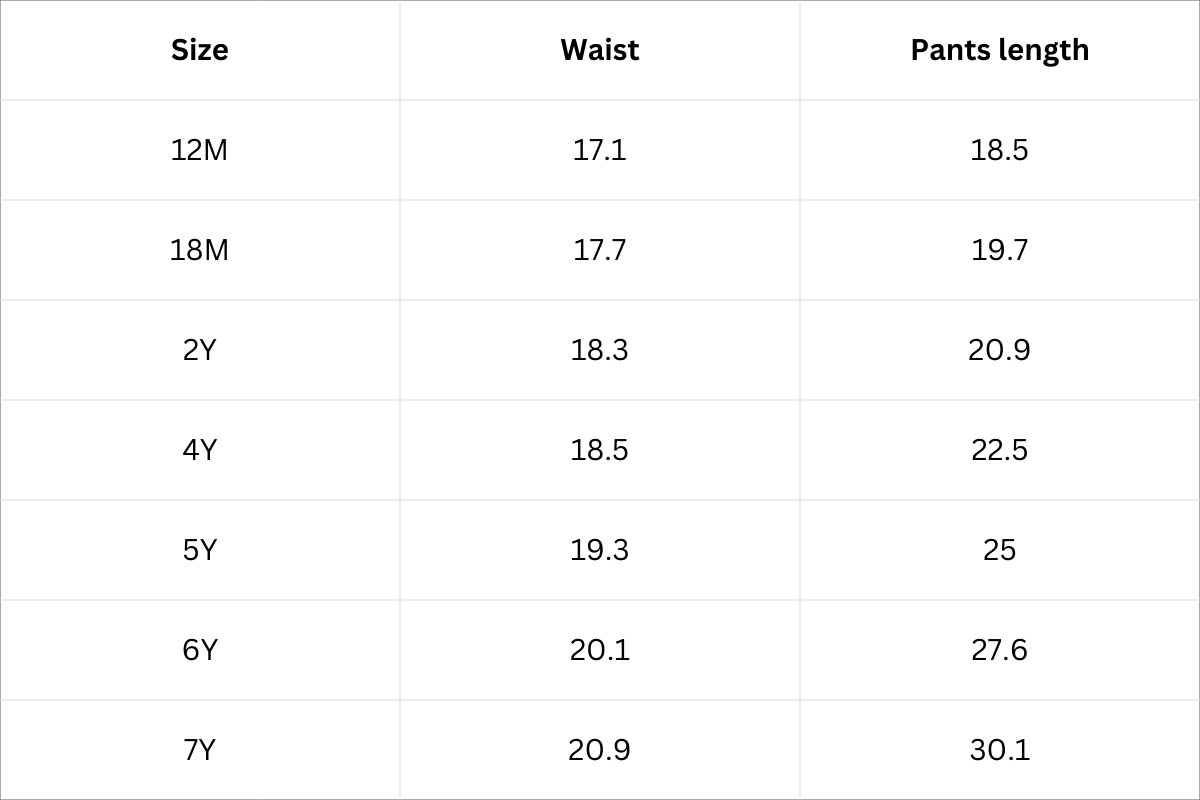Click waist value 18.3
The image size is (1200, 800).
pyautogui.click(x=600, y=350)
